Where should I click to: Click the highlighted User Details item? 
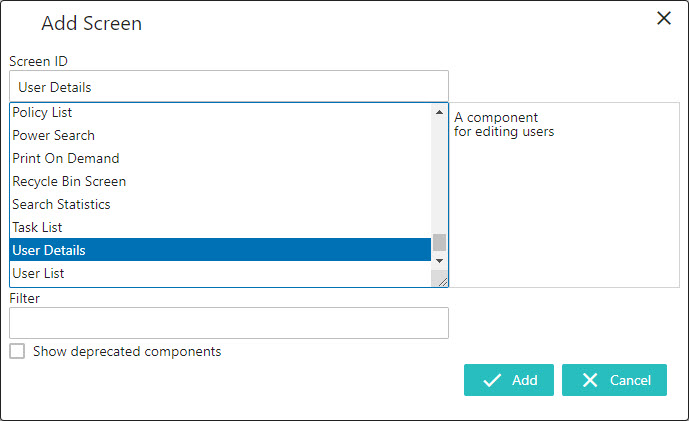click(48, 250)
